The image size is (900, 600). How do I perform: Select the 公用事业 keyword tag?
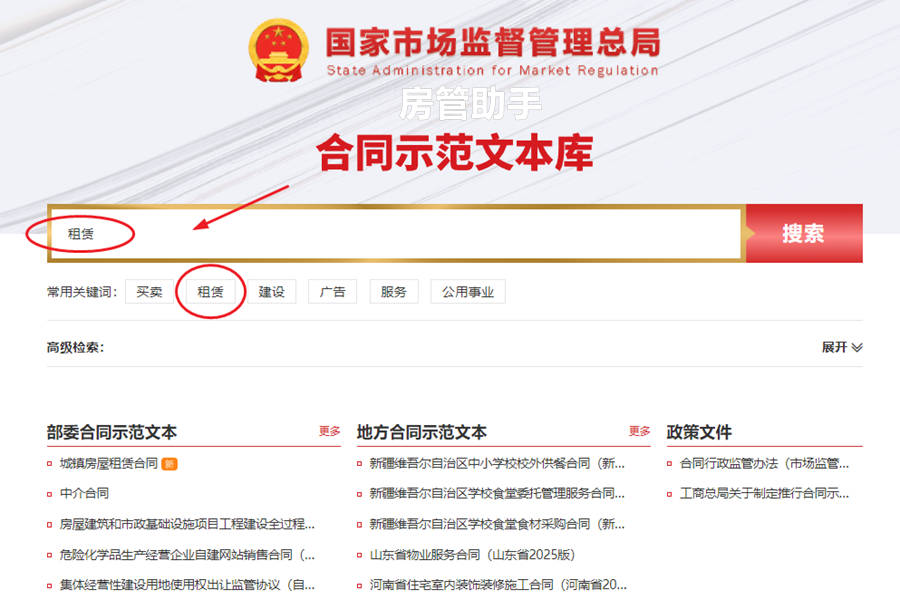(468, 292)
